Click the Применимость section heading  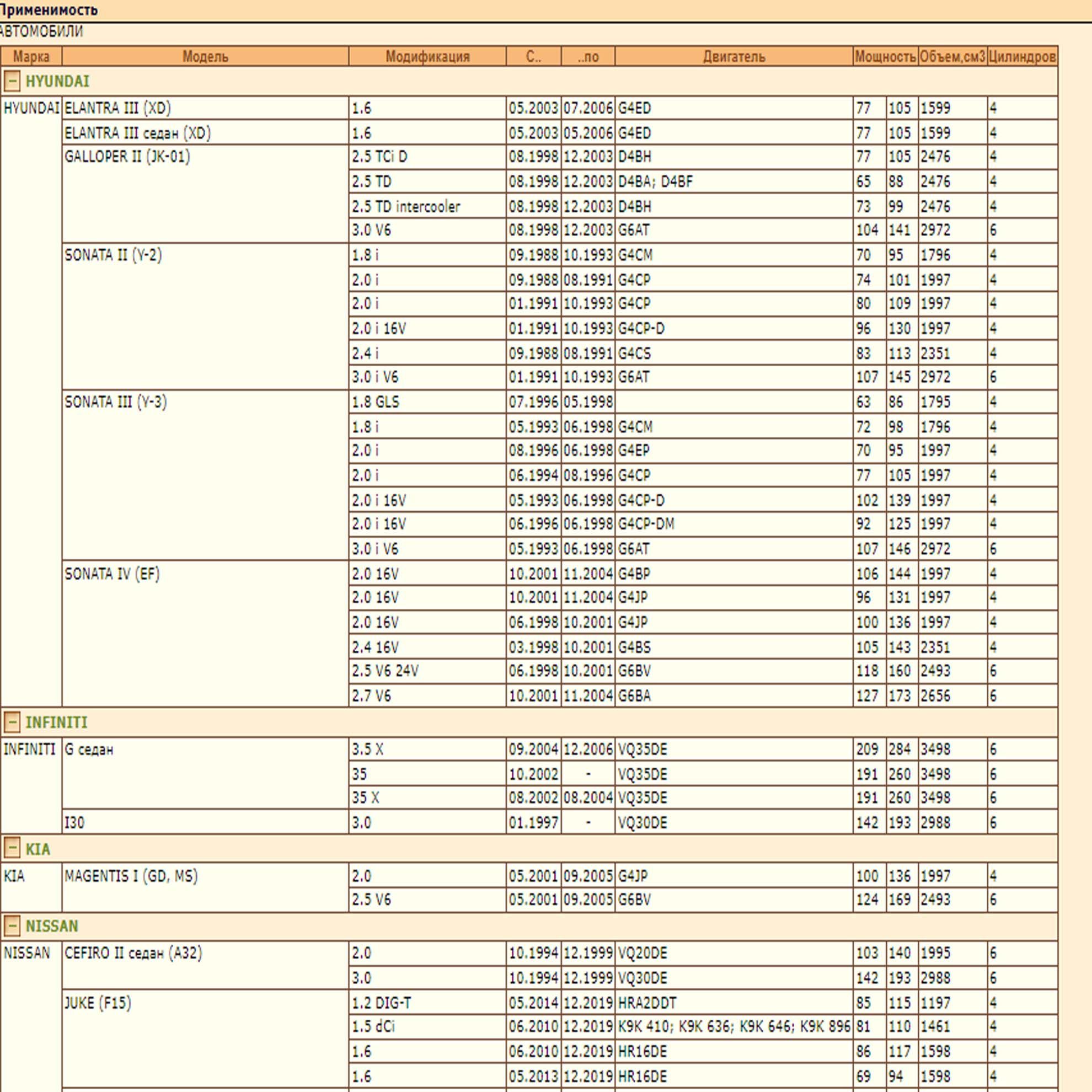pos(49,9)
